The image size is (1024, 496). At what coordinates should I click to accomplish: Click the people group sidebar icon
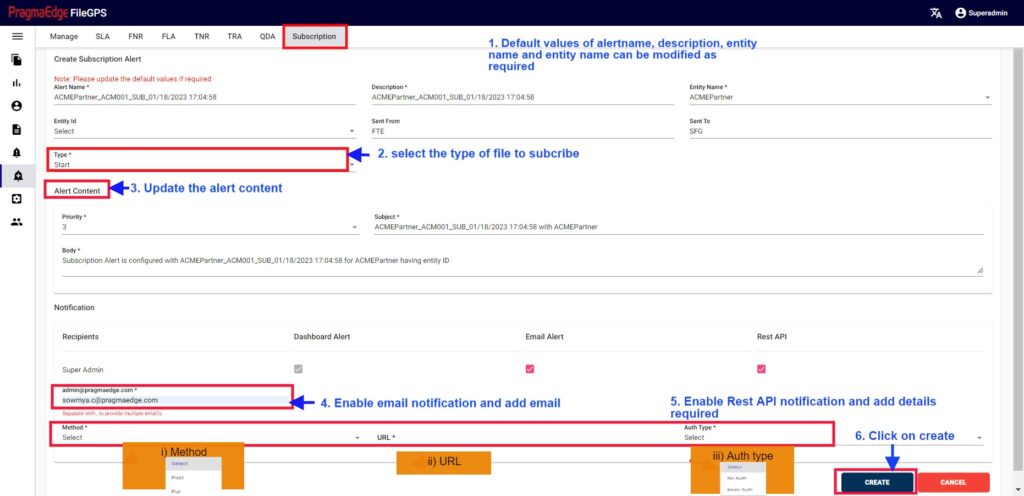point(17,222)
